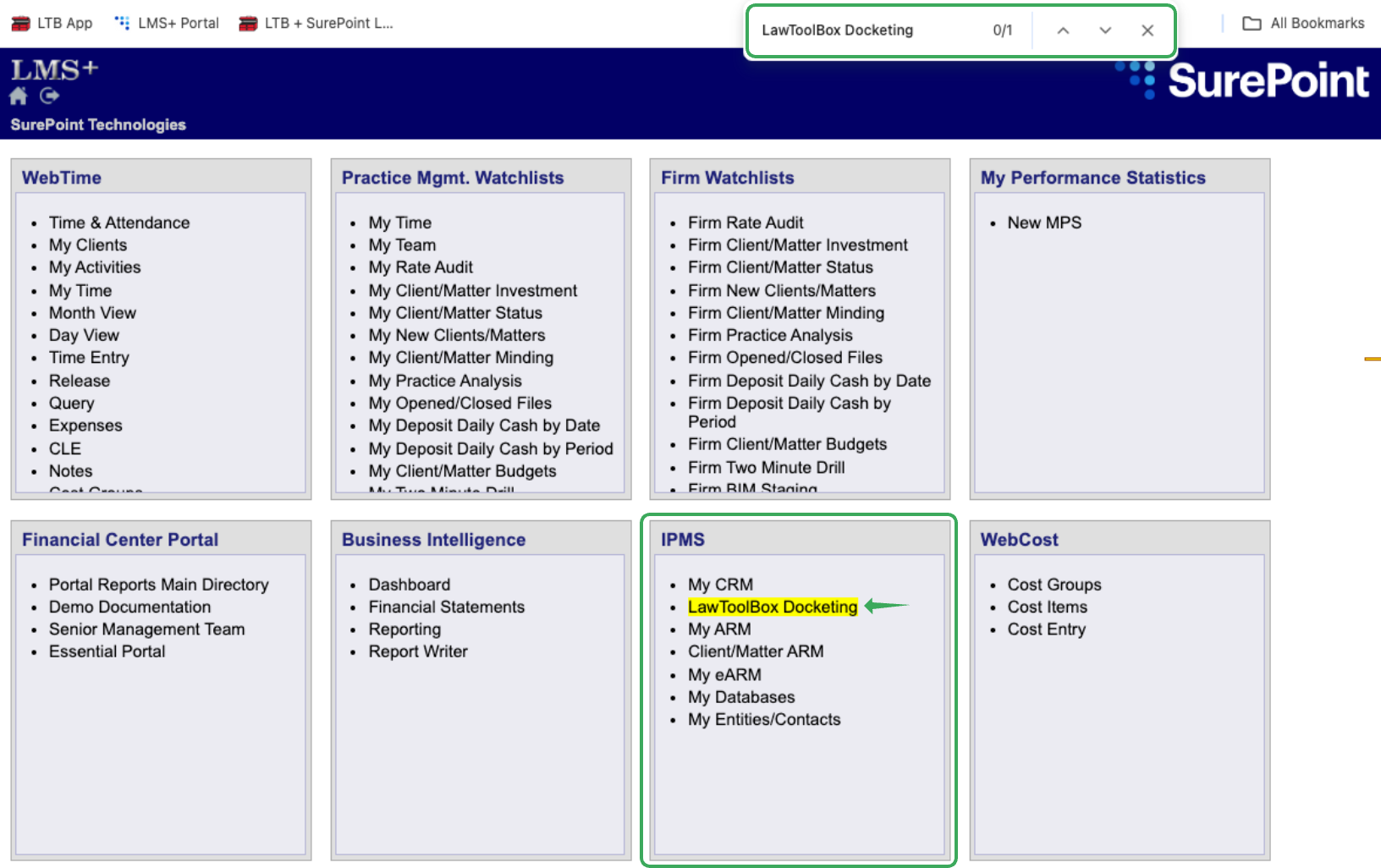
Task: Open the LMS+ Portal bookmark
Action: click(x=167, y=23)
